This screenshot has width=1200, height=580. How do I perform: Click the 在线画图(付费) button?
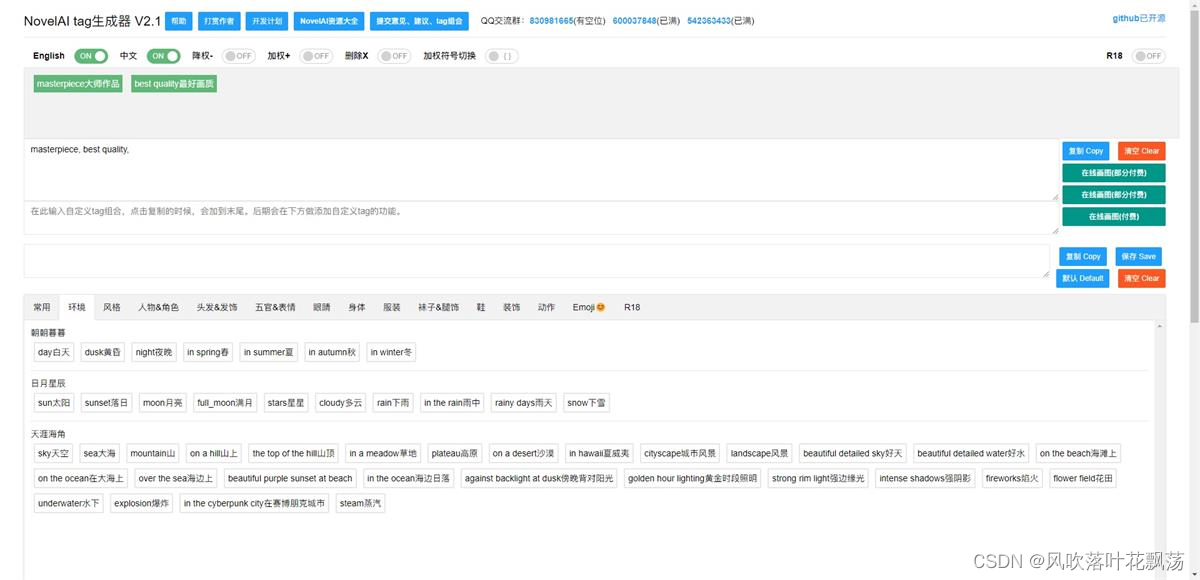point(1114,216)
